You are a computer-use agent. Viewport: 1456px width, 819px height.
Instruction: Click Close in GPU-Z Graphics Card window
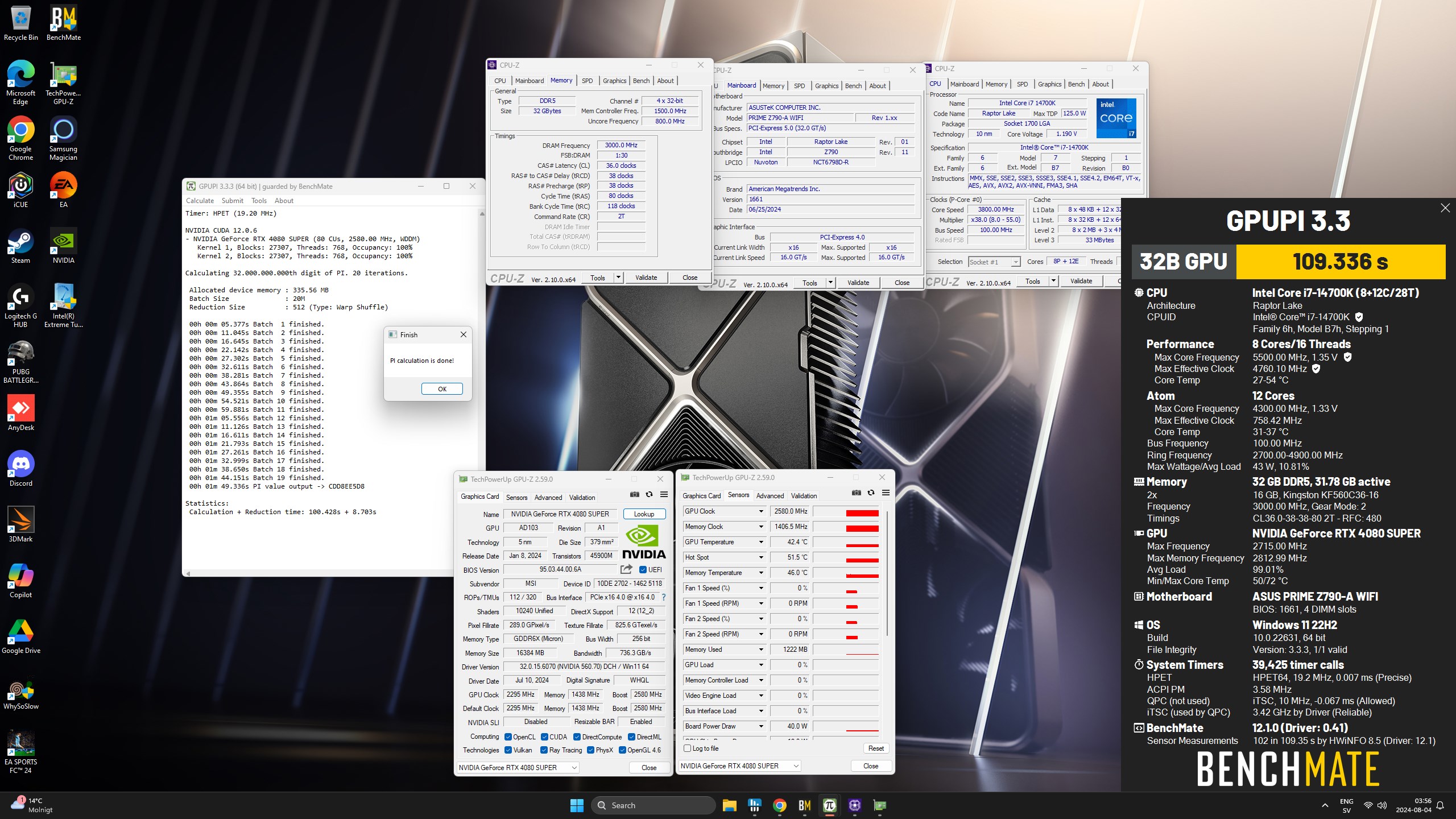click(x=649, y=768)
